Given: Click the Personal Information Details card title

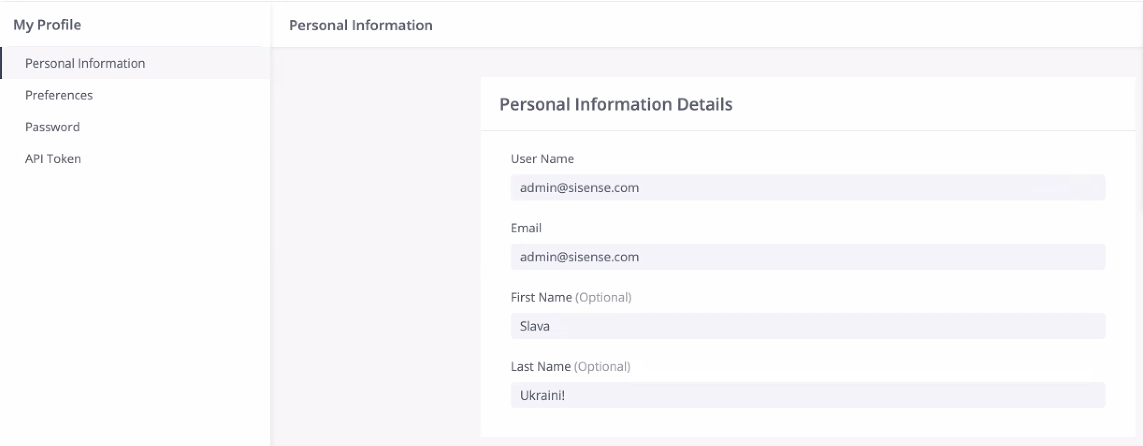Looking at the screenshot, I should (x=616, y=104).
